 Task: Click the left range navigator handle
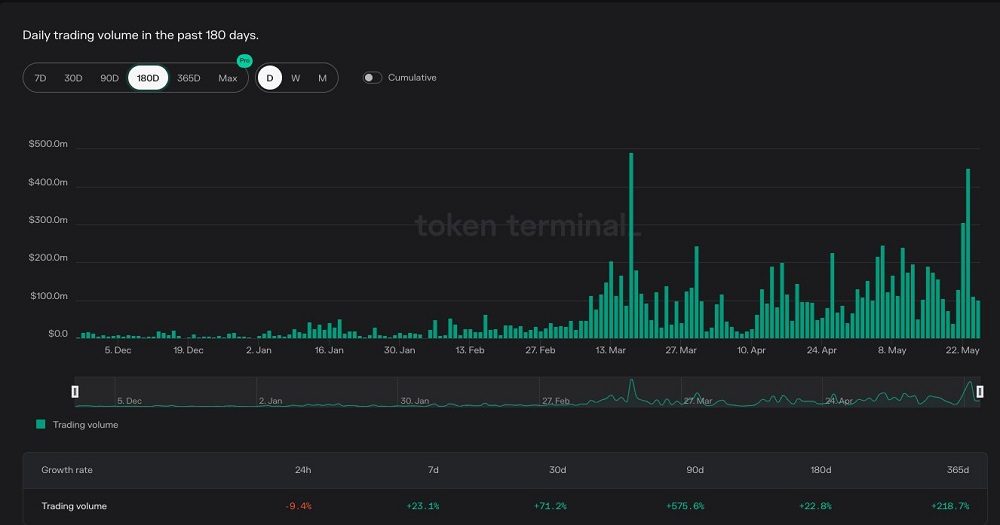tap(75, 391)
